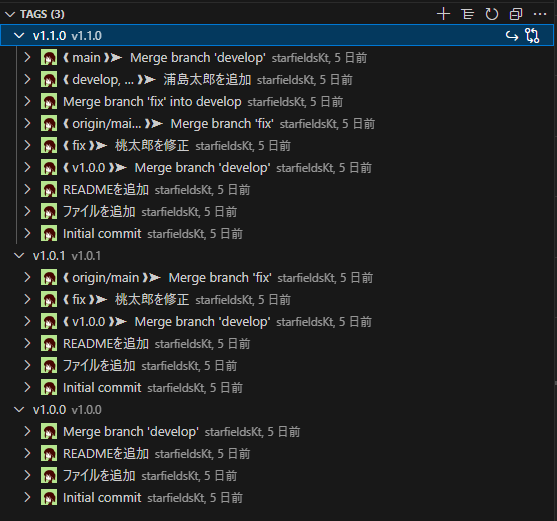Toggle list view layout icon in Tags header
This screenshot has width=557, height=521.
pos(467,14)
